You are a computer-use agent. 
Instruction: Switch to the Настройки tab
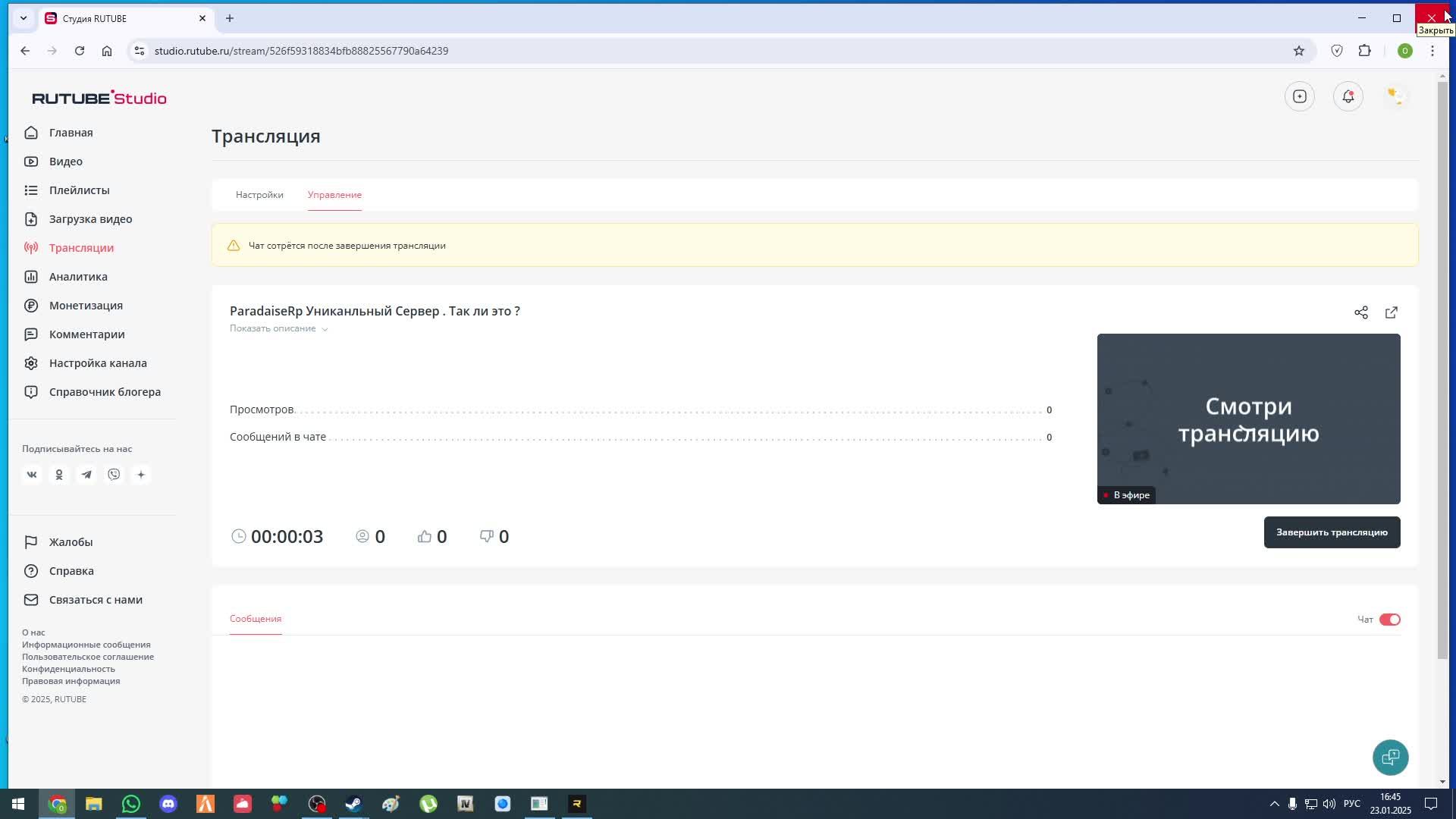tap(259, 195)
